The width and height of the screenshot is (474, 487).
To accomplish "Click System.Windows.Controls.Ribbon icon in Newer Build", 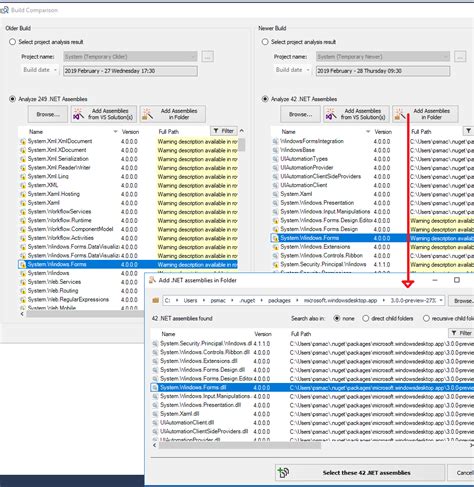I will pyautogui.click(x=275, y=256).
